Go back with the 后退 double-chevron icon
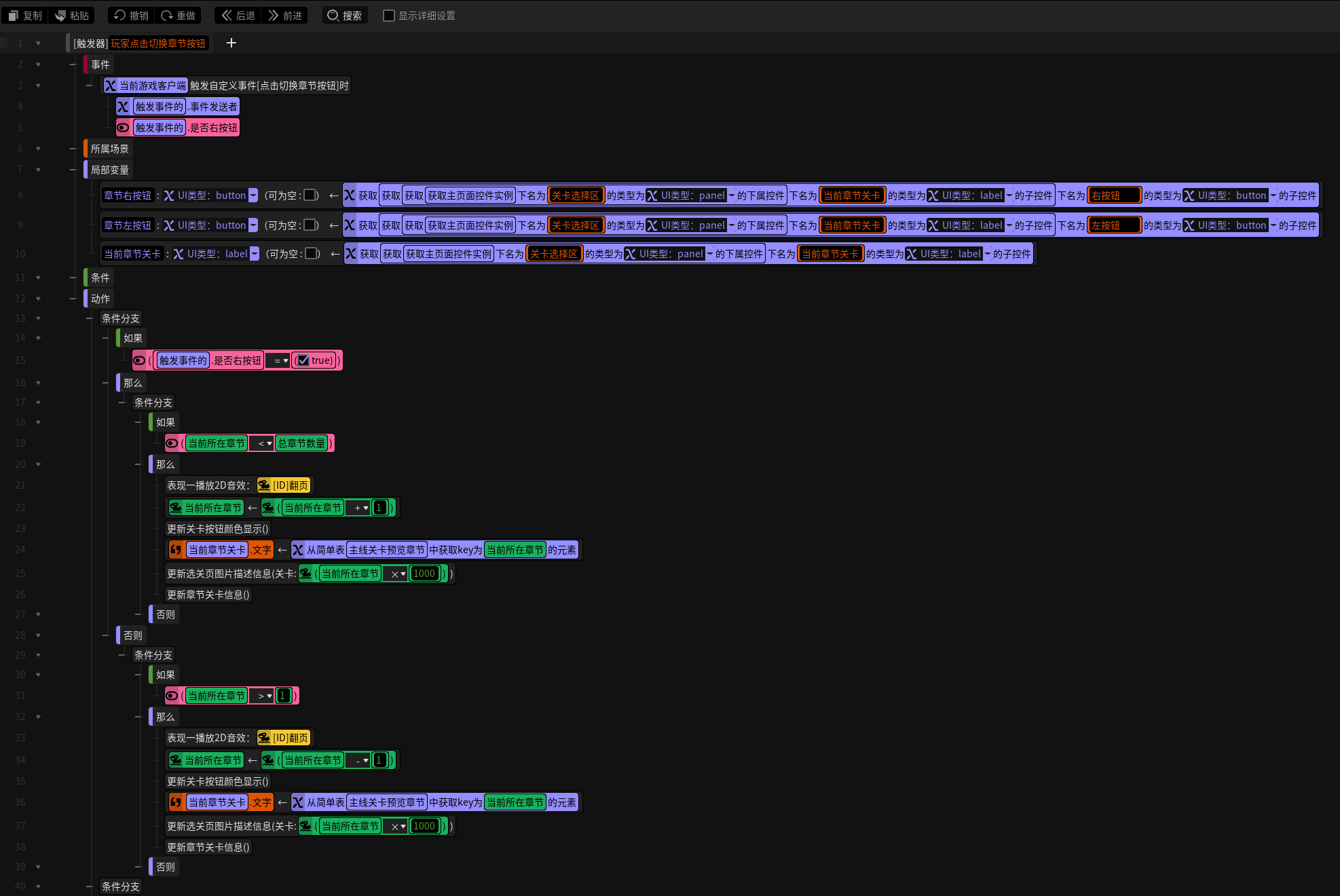This screenshot has width=1340, height=896. pyautogui.click(x=227, y=15)
